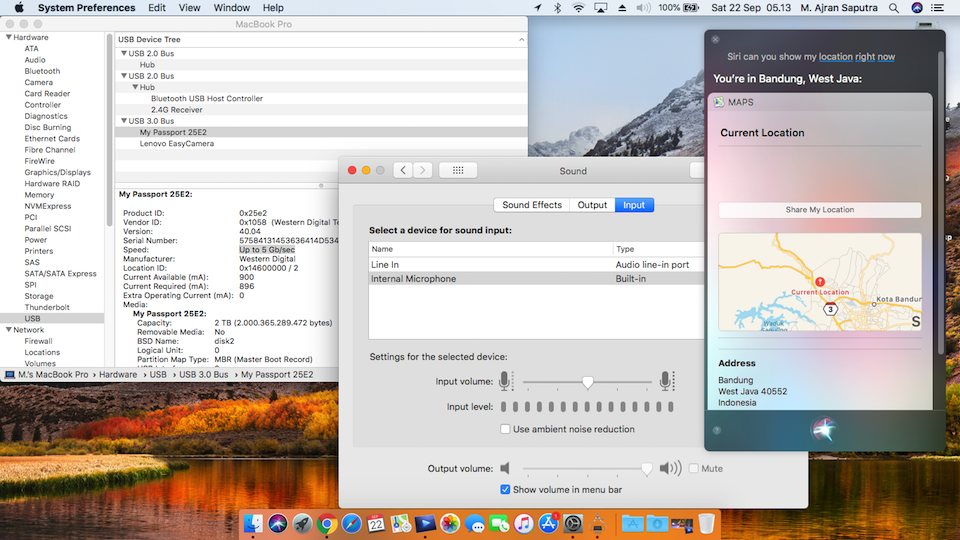Viewport: 960px width, 540px height.
Task: Click the Siri map thumbnail
Action: coord(820,282)
